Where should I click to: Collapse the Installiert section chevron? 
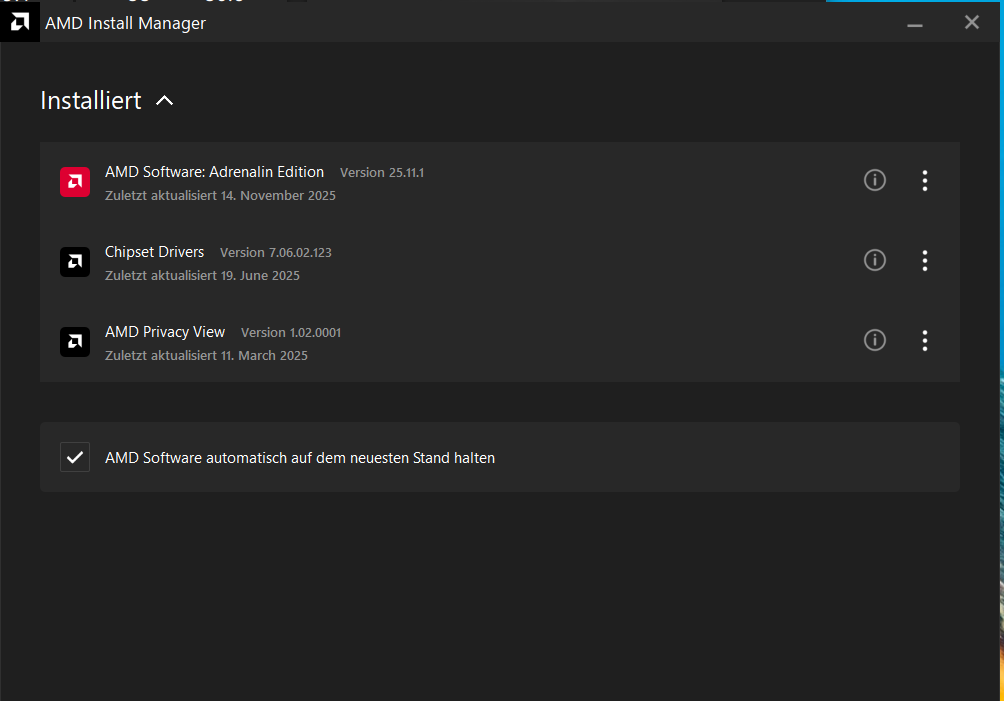pos(165,101)
